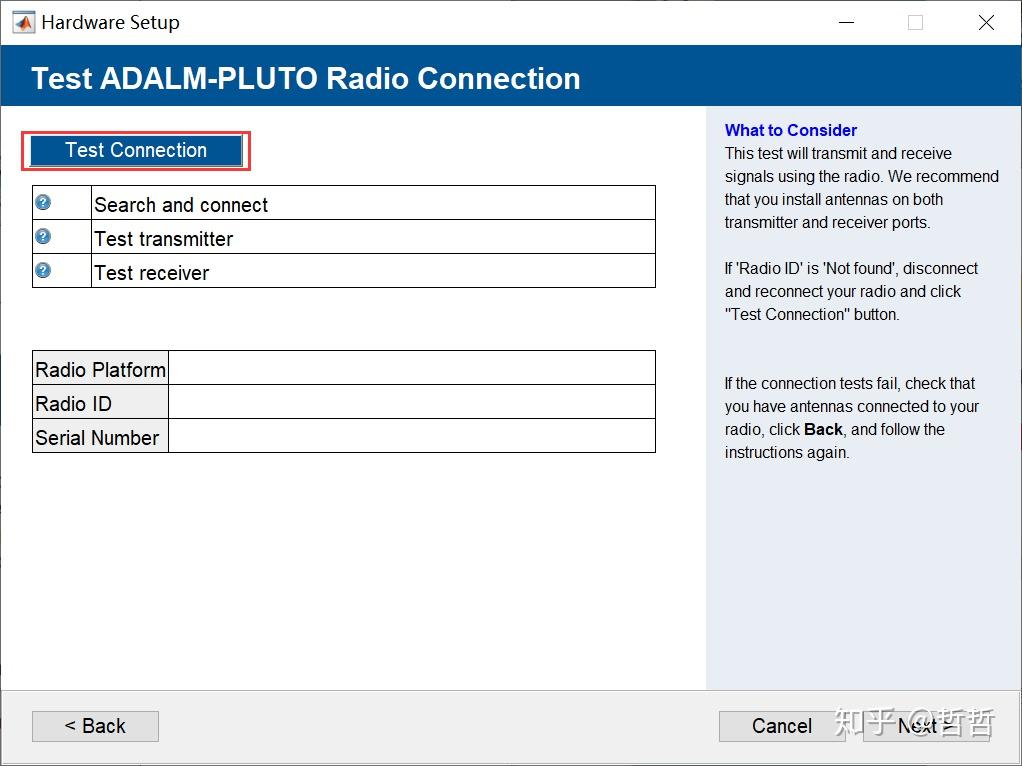
Task: Click the Test ADALM-PLUTO Radio Connection title banner
Action: point(510,76)
